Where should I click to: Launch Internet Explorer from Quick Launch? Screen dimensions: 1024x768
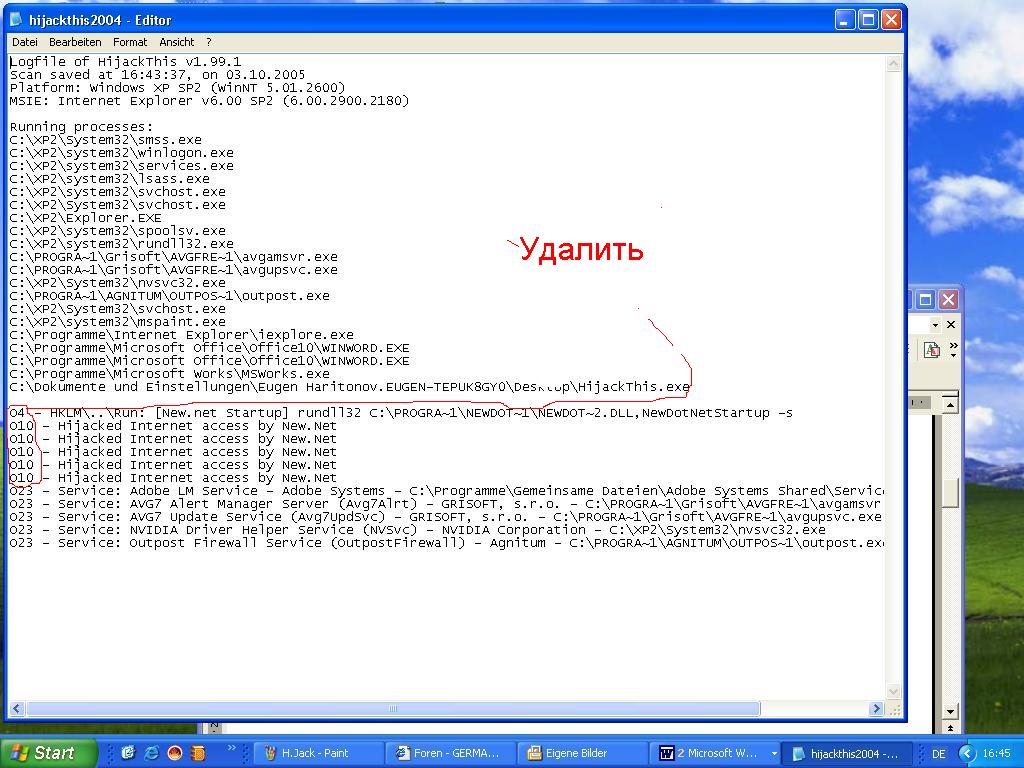[151, 753]
